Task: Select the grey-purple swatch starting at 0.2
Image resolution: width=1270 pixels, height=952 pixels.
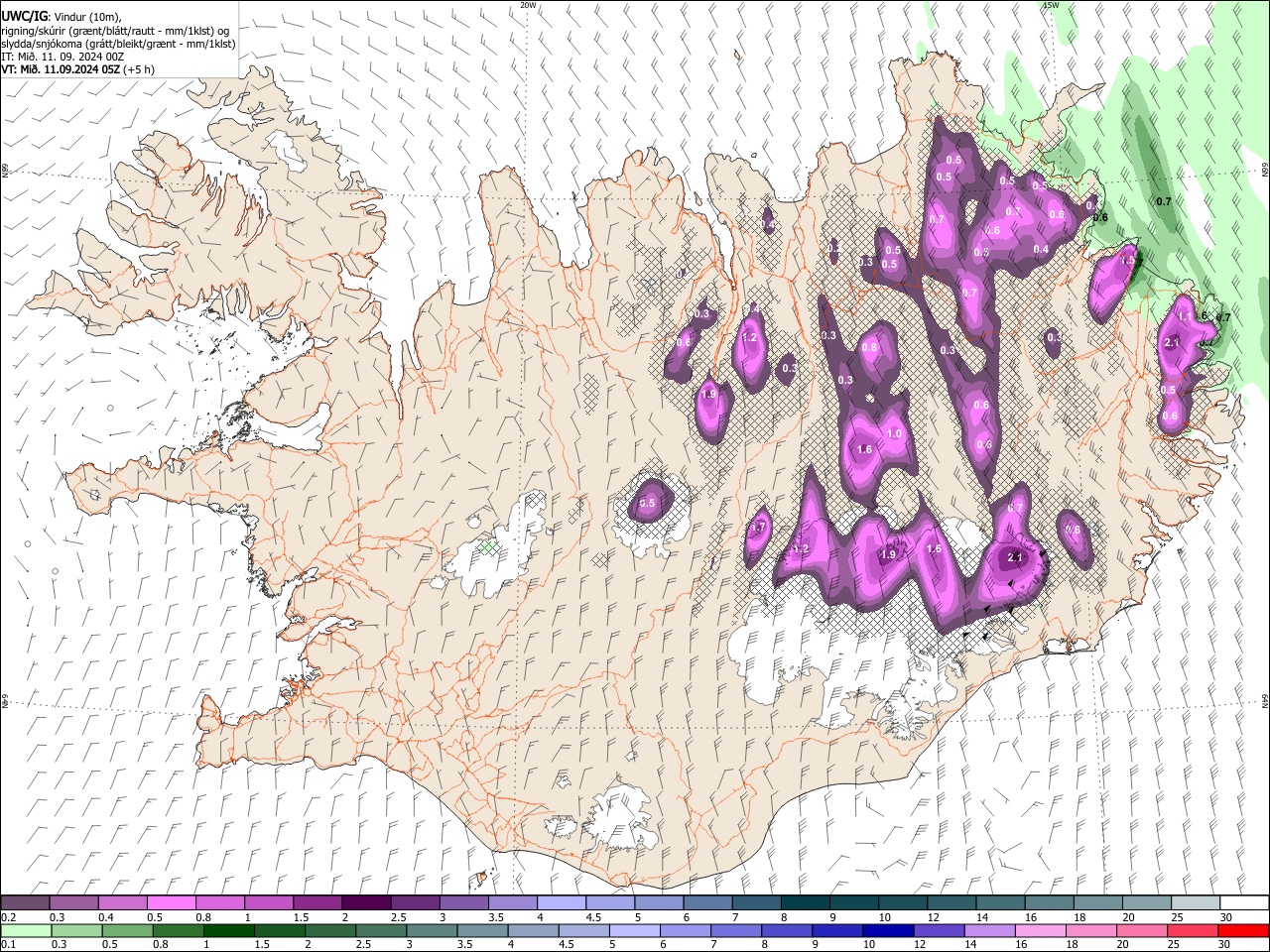Action: pyautogui.click(x=25, y=902)
